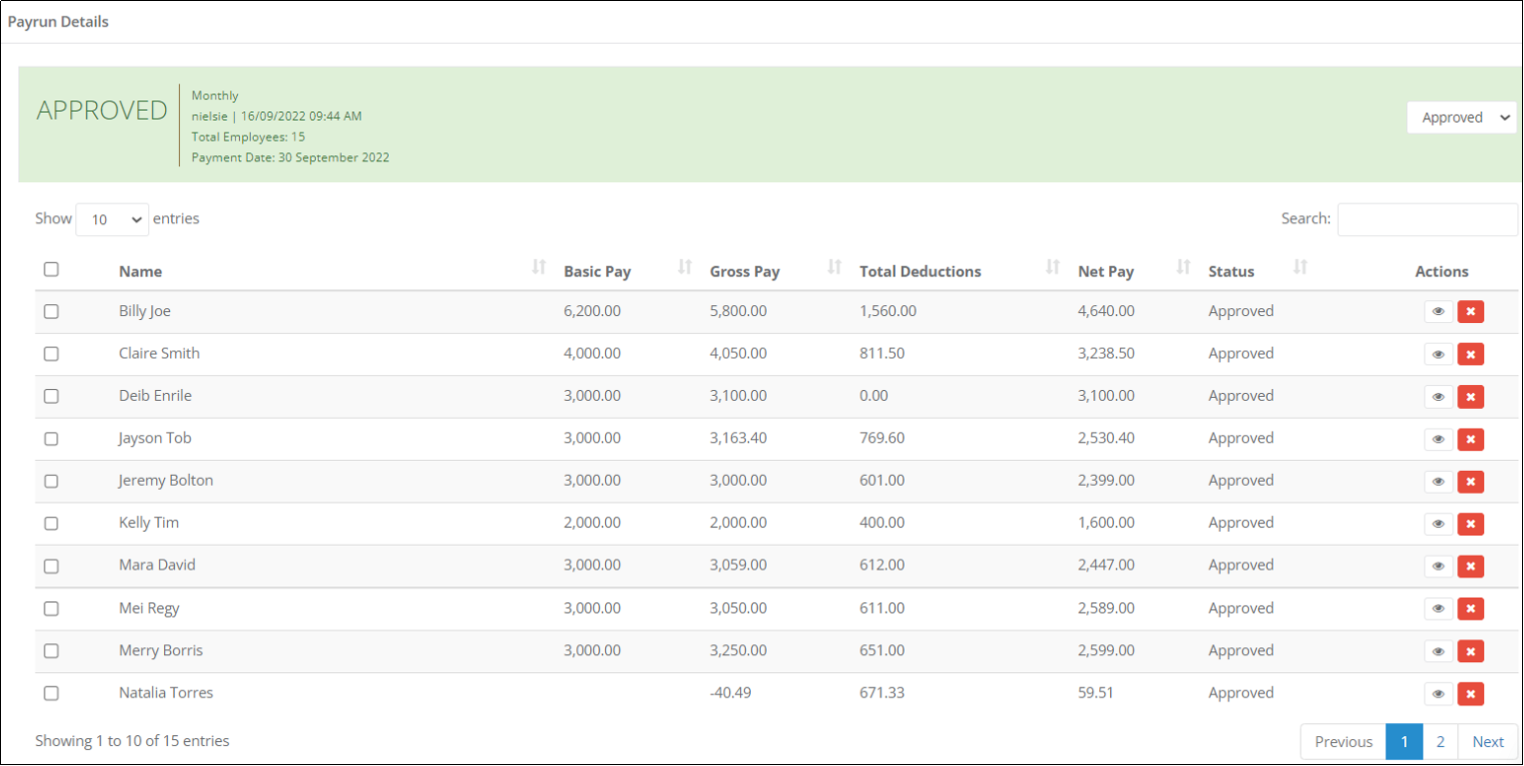
Task: Click the 'Showing 1 to 10 of 15 entries' text
Action: 132,742
